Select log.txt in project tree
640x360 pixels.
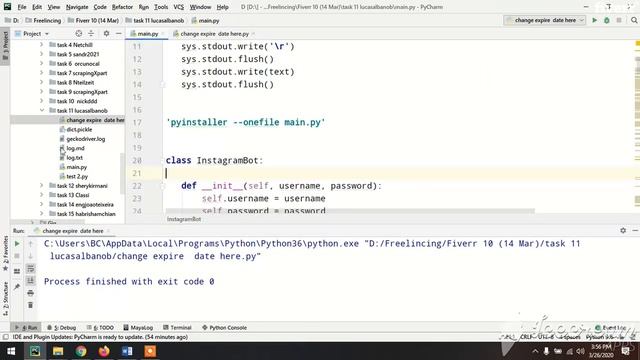74,158
